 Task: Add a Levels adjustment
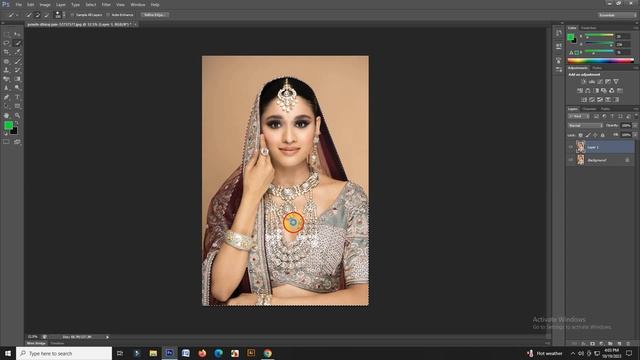pos(591,82)
